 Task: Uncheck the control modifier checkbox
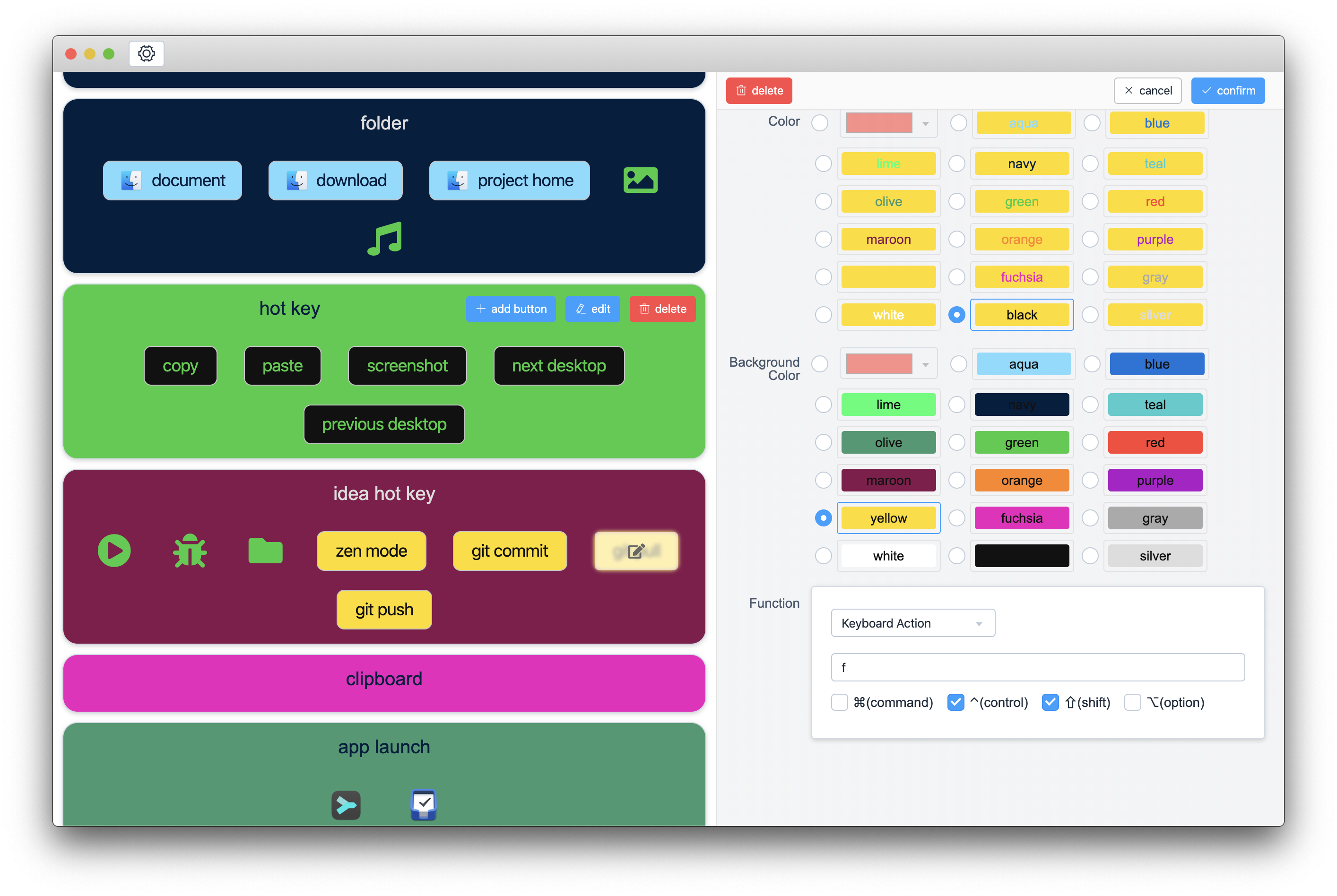coord(955,702)
